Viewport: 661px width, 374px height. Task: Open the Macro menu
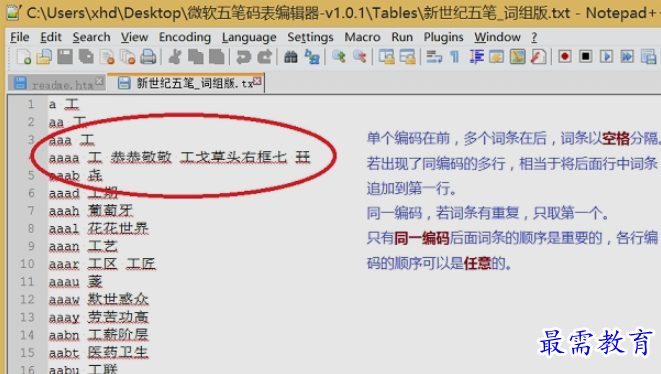point(362,37)
